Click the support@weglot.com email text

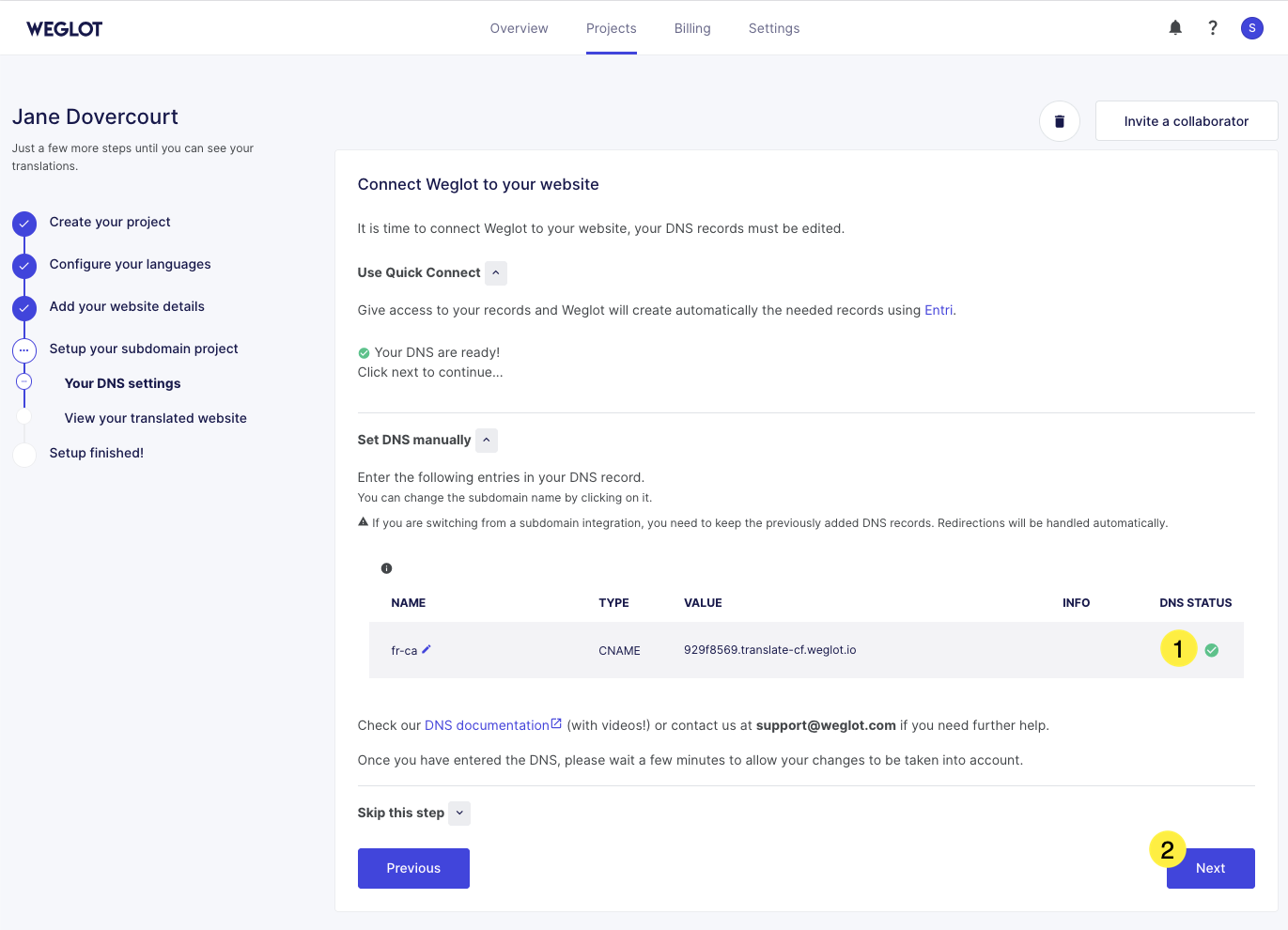tap(826, 725)
